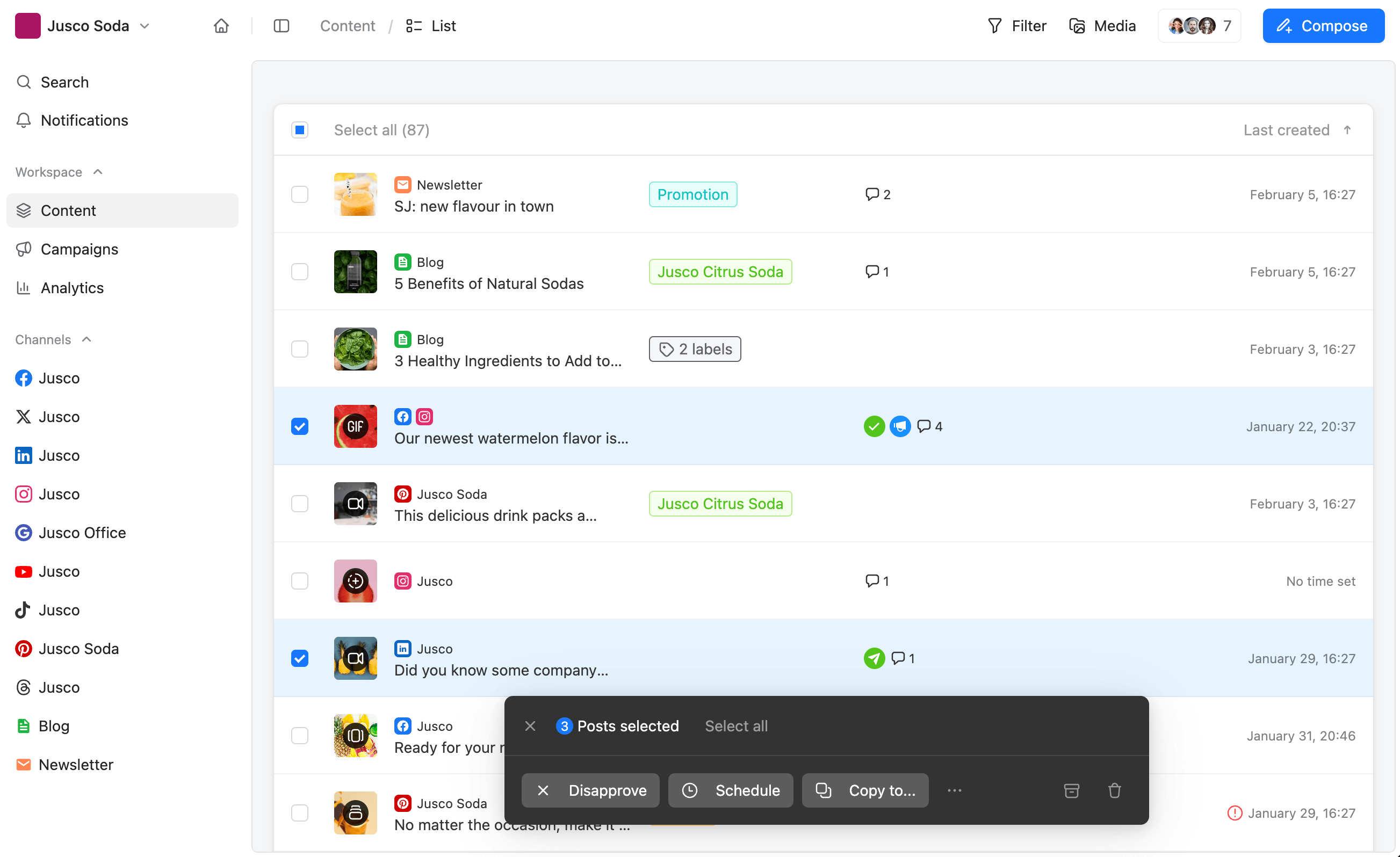Check the Newsletter SJ new flavour post

click(299, 194)
